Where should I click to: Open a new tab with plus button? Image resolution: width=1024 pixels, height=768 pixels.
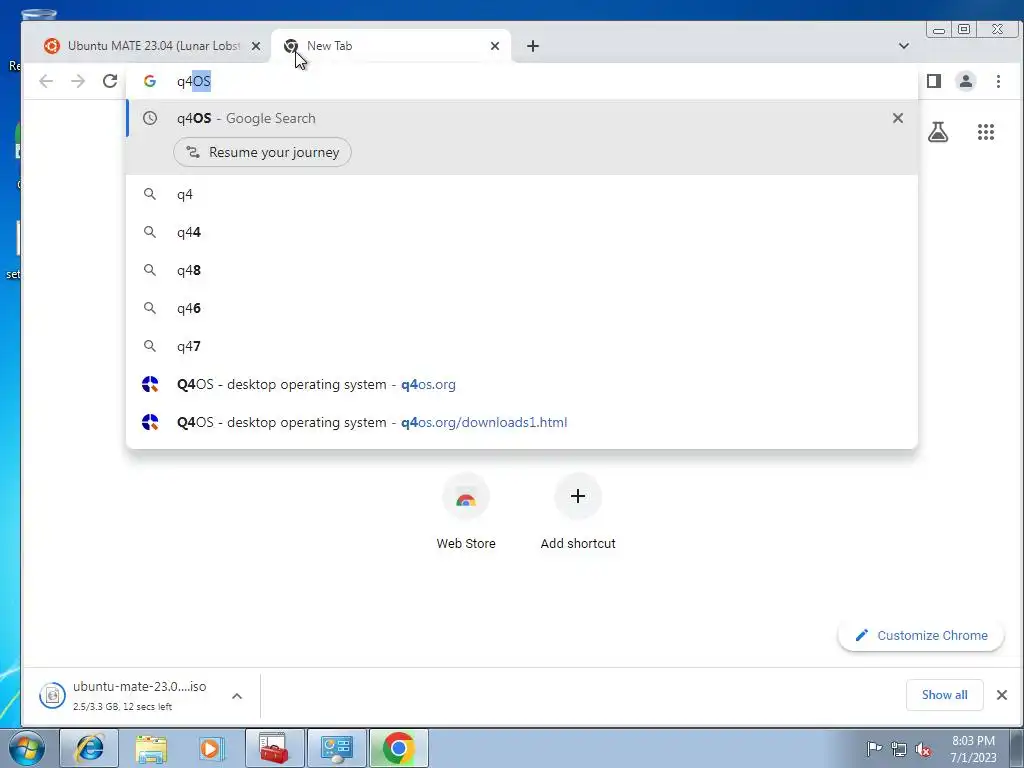[533, 46]
